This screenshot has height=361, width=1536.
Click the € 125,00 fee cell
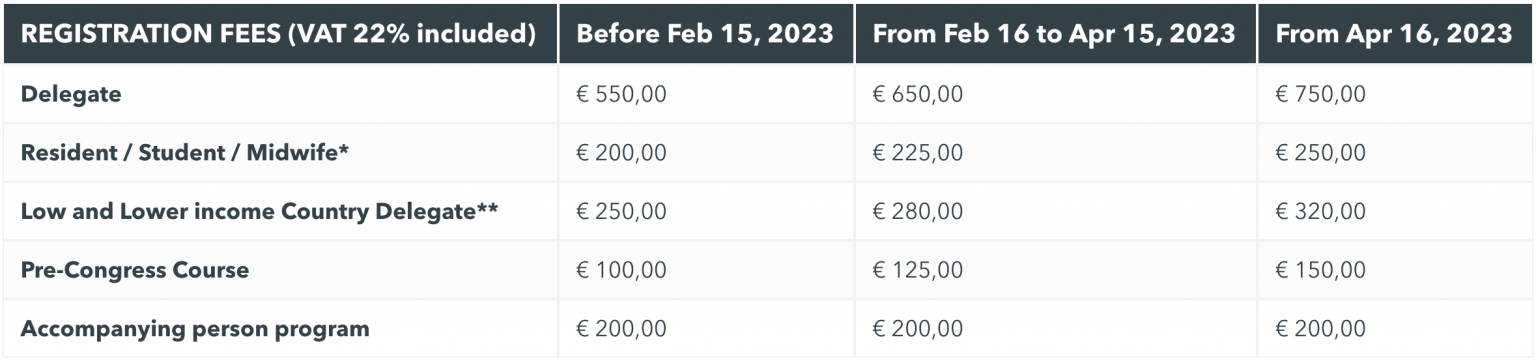click(918, 270)
